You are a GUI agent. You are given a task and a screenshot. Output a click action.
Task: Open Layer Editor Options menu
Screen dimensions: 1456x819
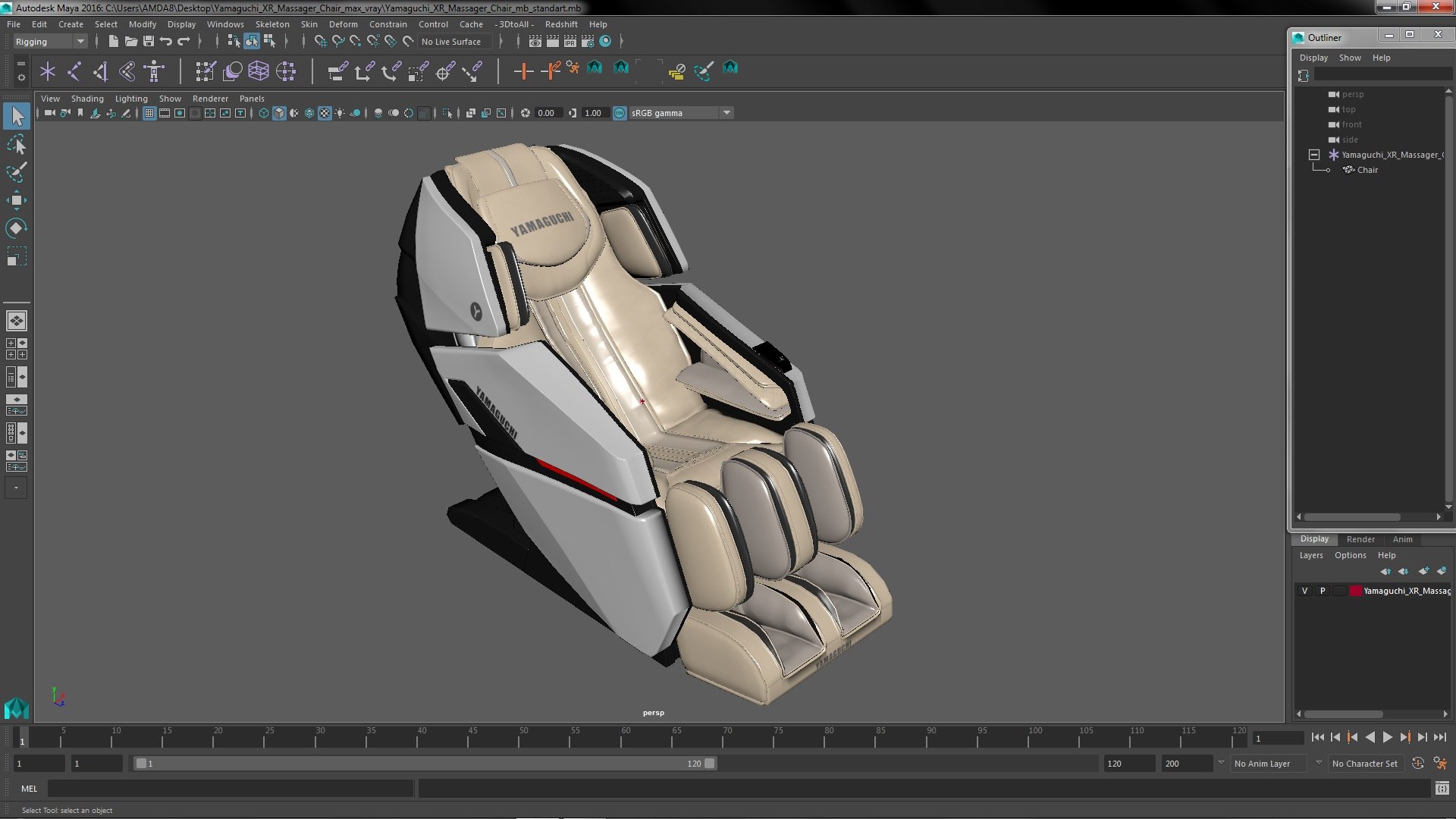click(1350, 555)
